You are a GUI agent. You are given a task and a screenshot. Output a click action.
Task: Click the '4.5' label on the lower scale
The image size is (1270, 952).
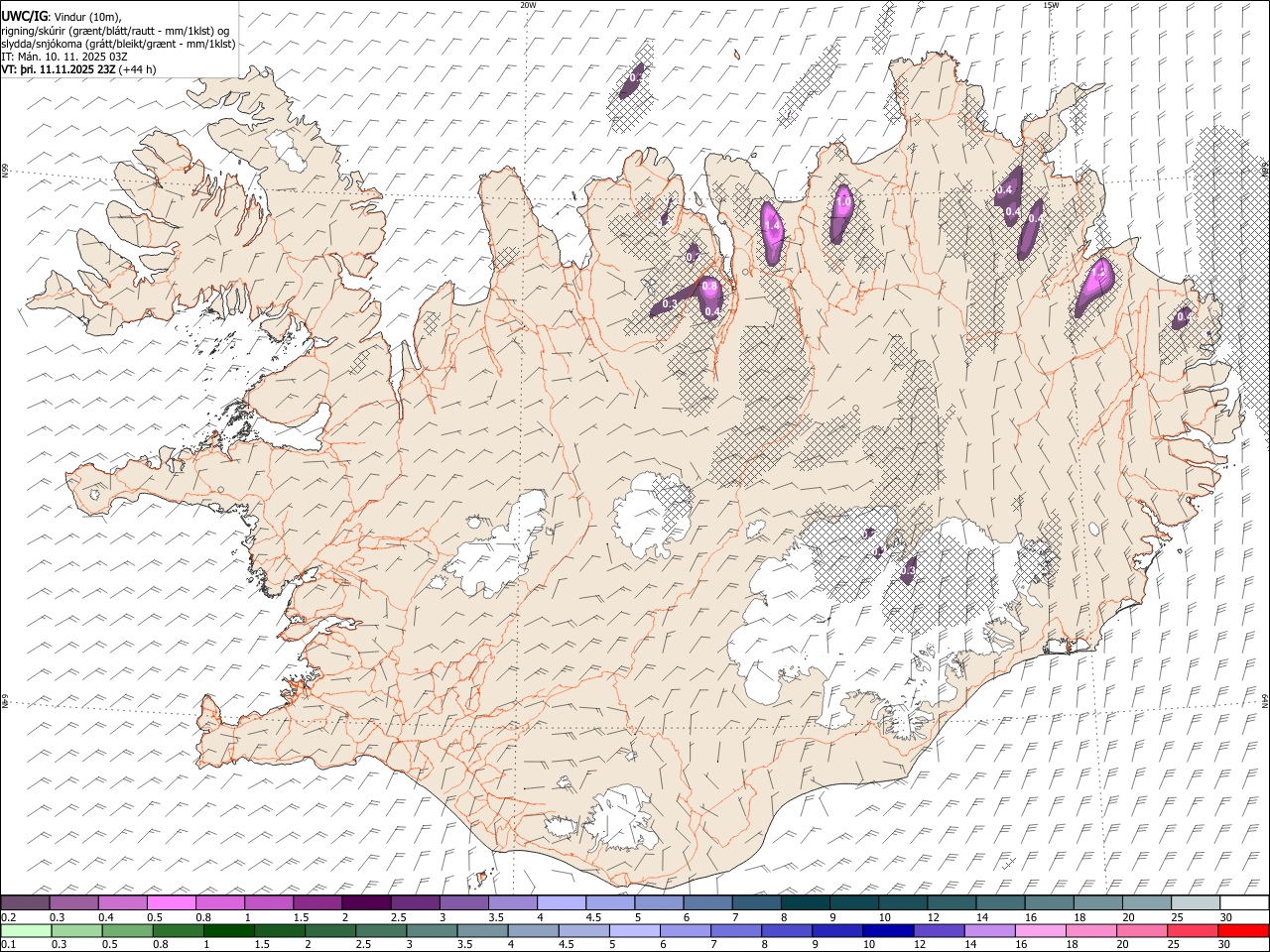coord(567,944)
